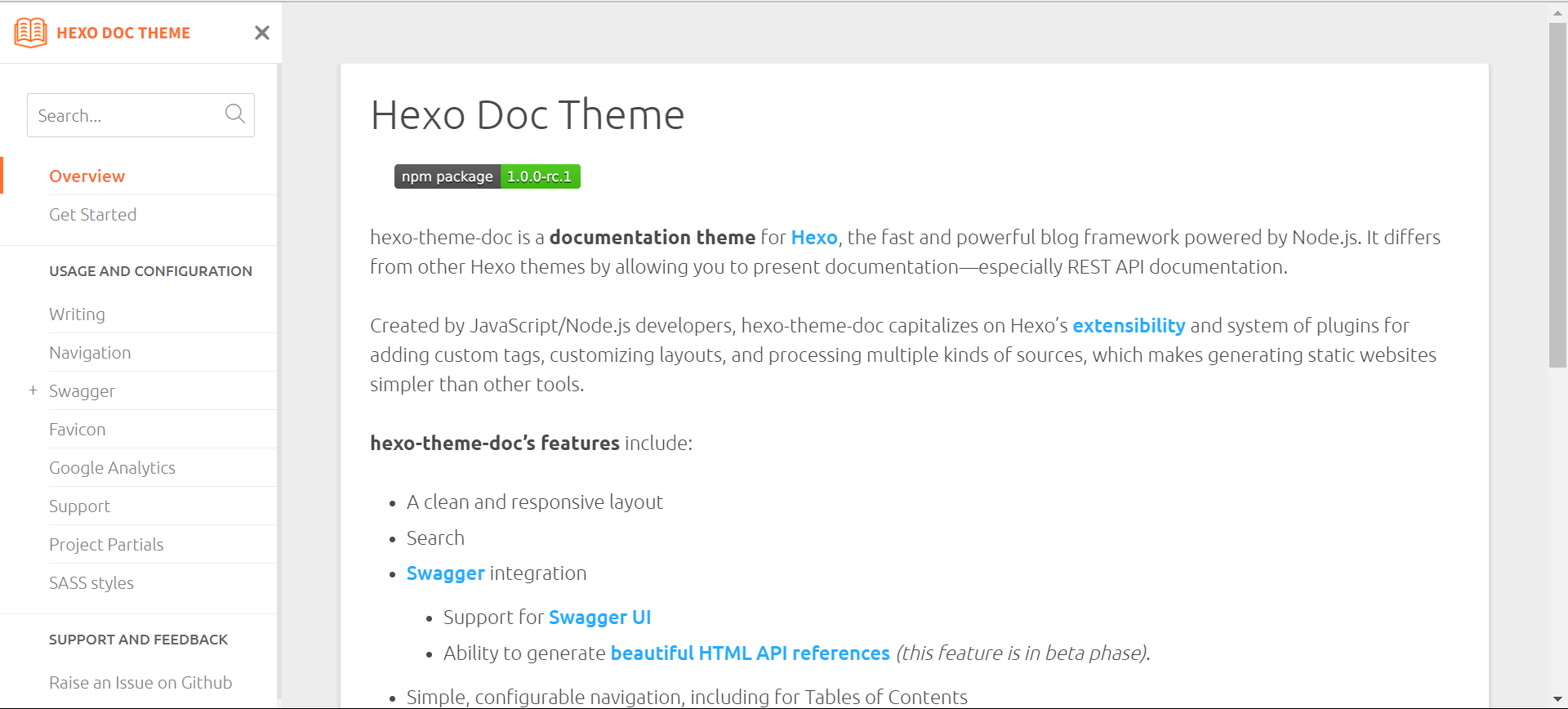Open beautiful HTML API references link
Image resolution: width=1568 pixels, height=709 pixels.
click(750, 653)
